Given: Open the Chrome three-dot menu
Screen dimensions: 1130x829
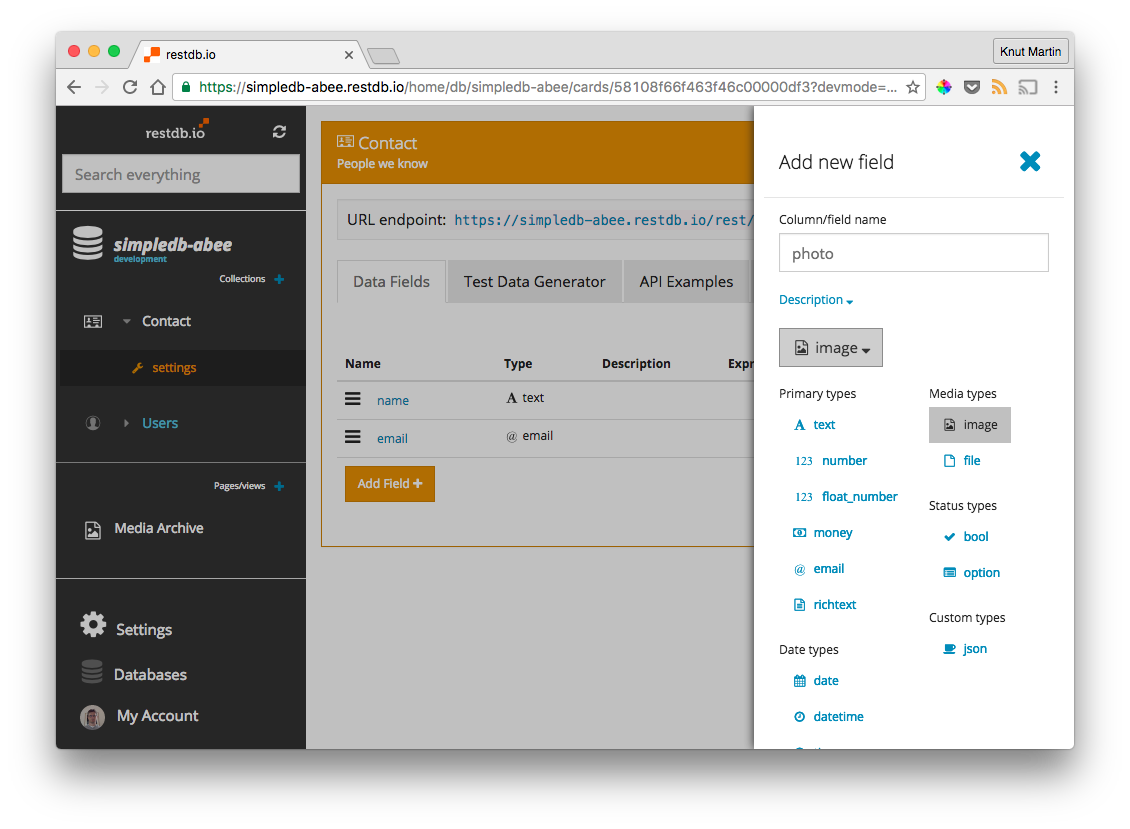Looking at the screenshot, I should pos(1056,87).
